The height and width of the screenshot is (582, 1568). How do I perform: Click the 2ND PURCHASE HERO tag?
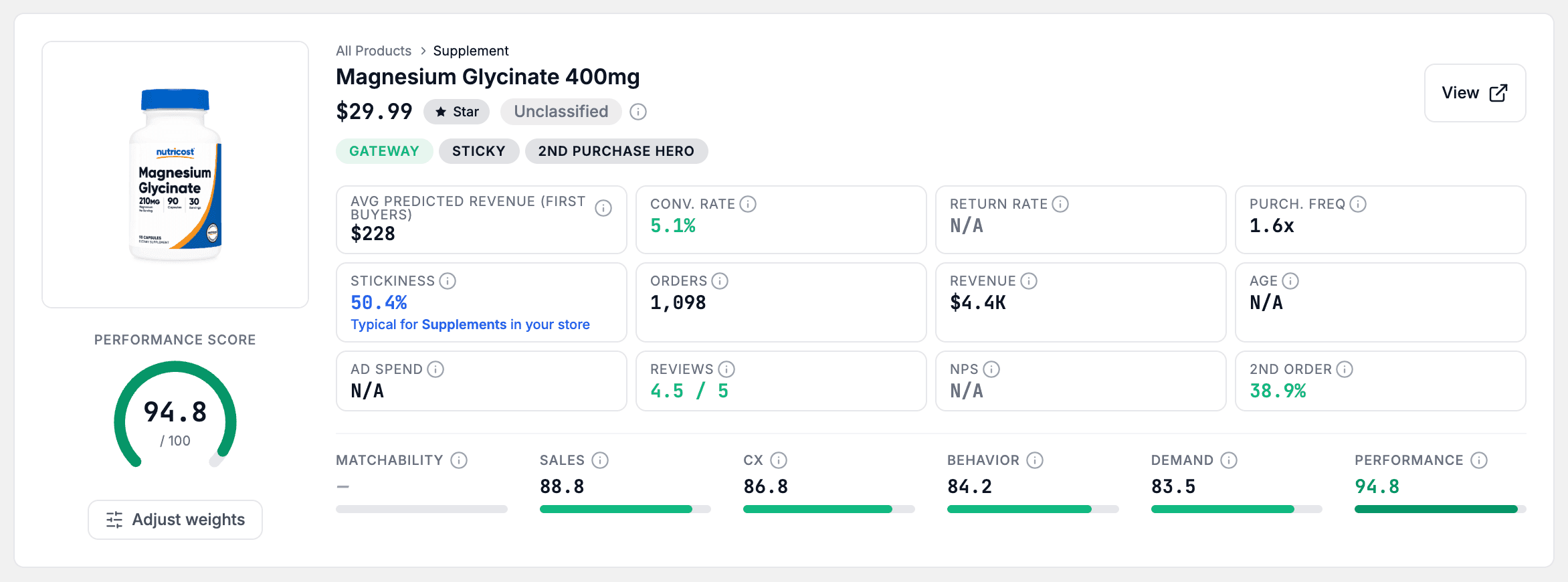pyautogui.click(x=617, y=151)
